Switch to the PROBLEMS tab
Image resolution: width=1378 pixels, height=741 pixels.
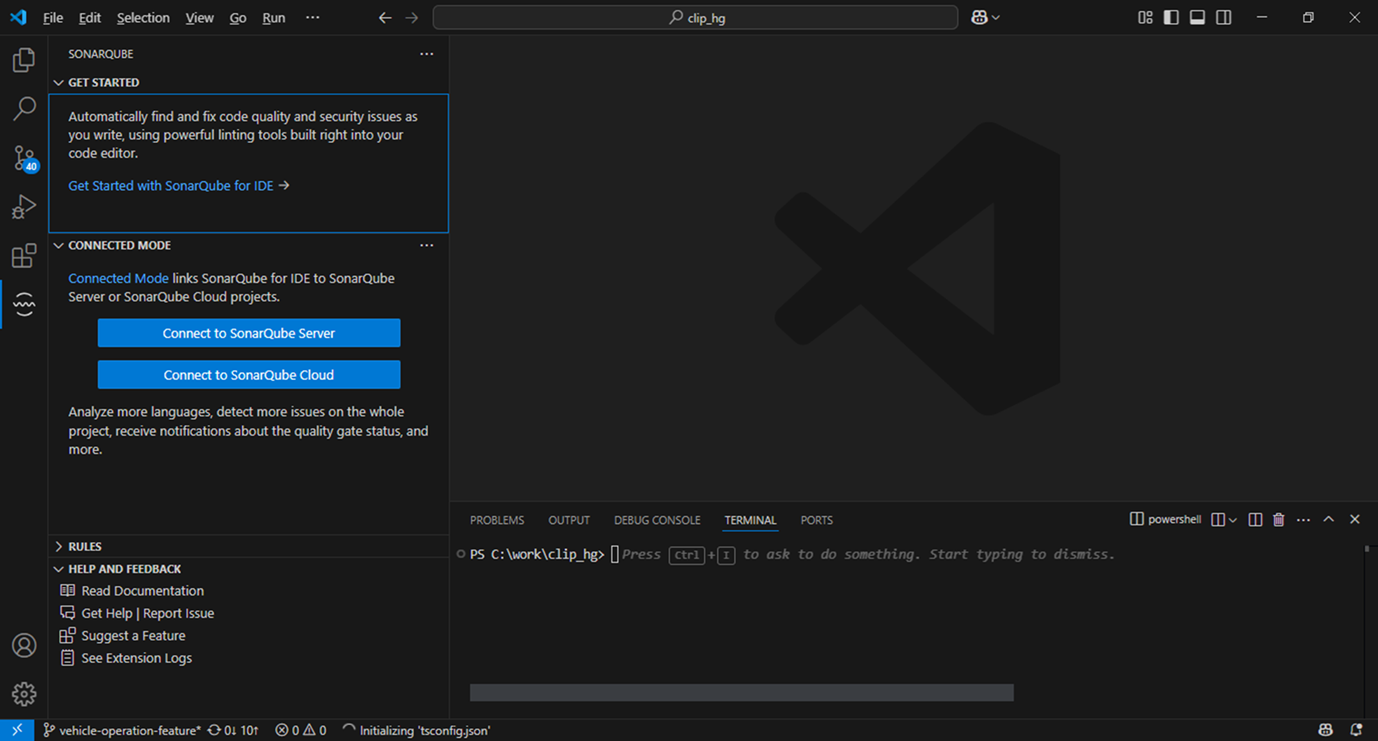pyautogui.click(x=497, y=520)
